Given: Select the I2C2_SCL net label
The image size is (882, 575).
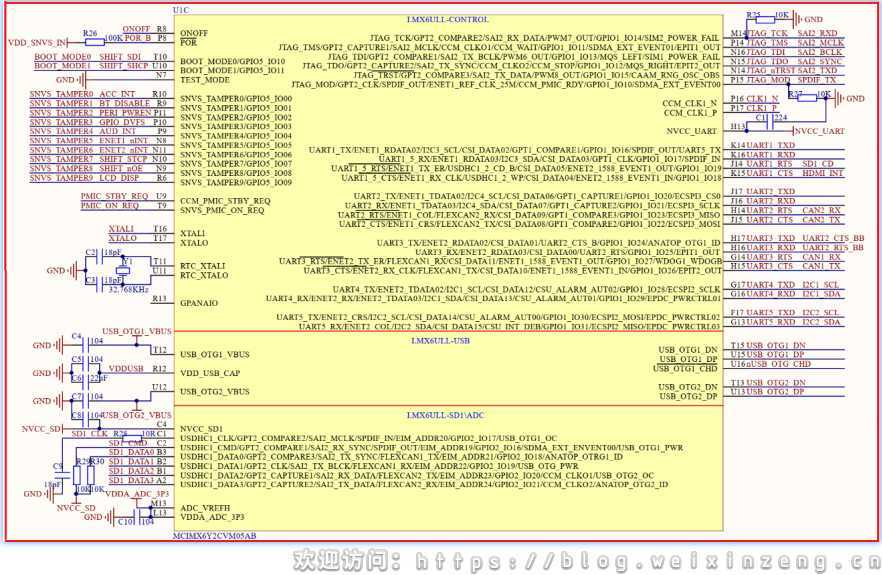Looking at the screenshot, I should [x=821, y=312].
